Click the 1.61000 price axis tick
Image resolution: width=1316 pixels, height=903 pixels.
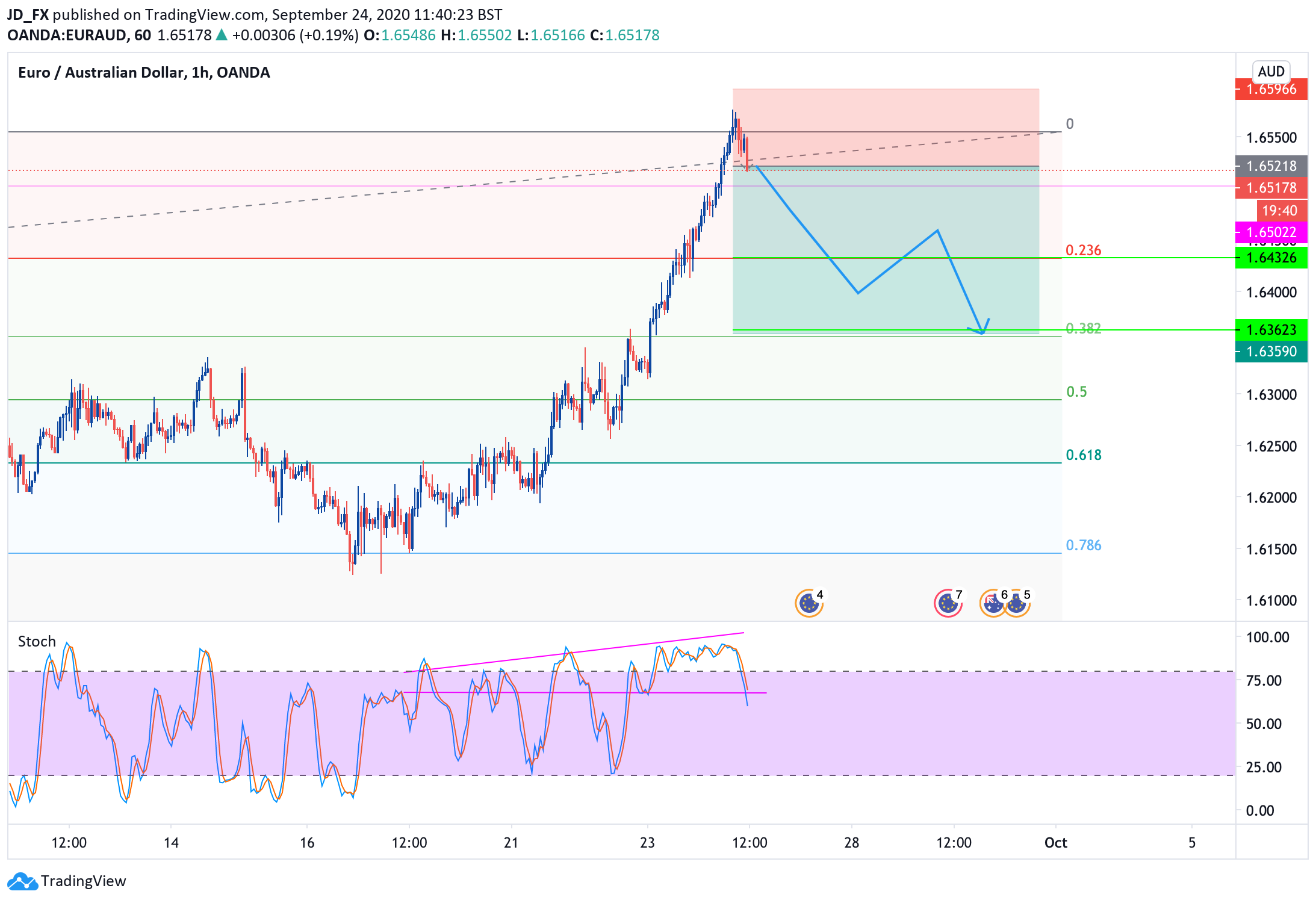(x=1271, y=601)
